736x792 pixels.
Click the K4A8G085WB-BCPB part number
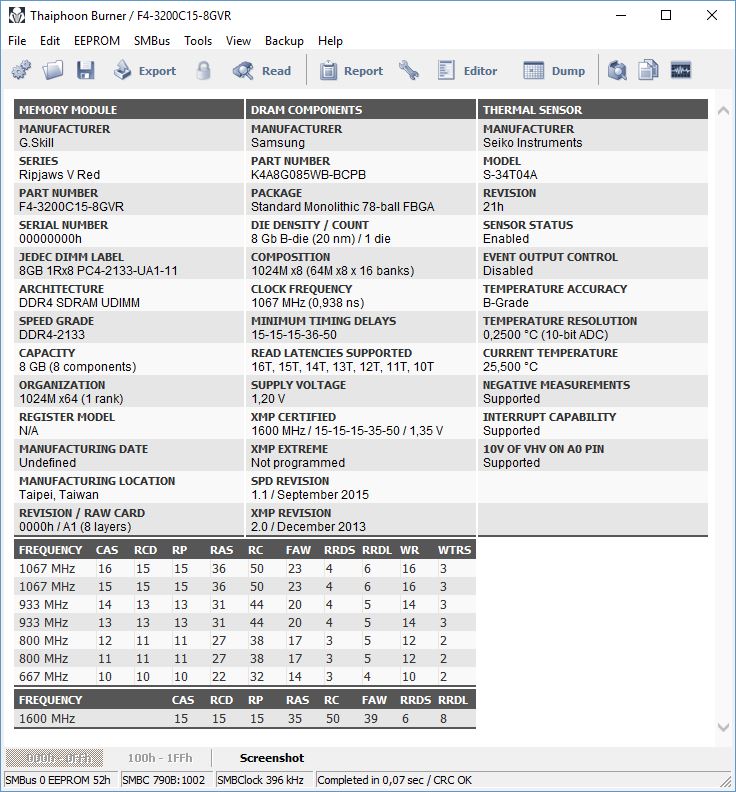pos(308,175)
